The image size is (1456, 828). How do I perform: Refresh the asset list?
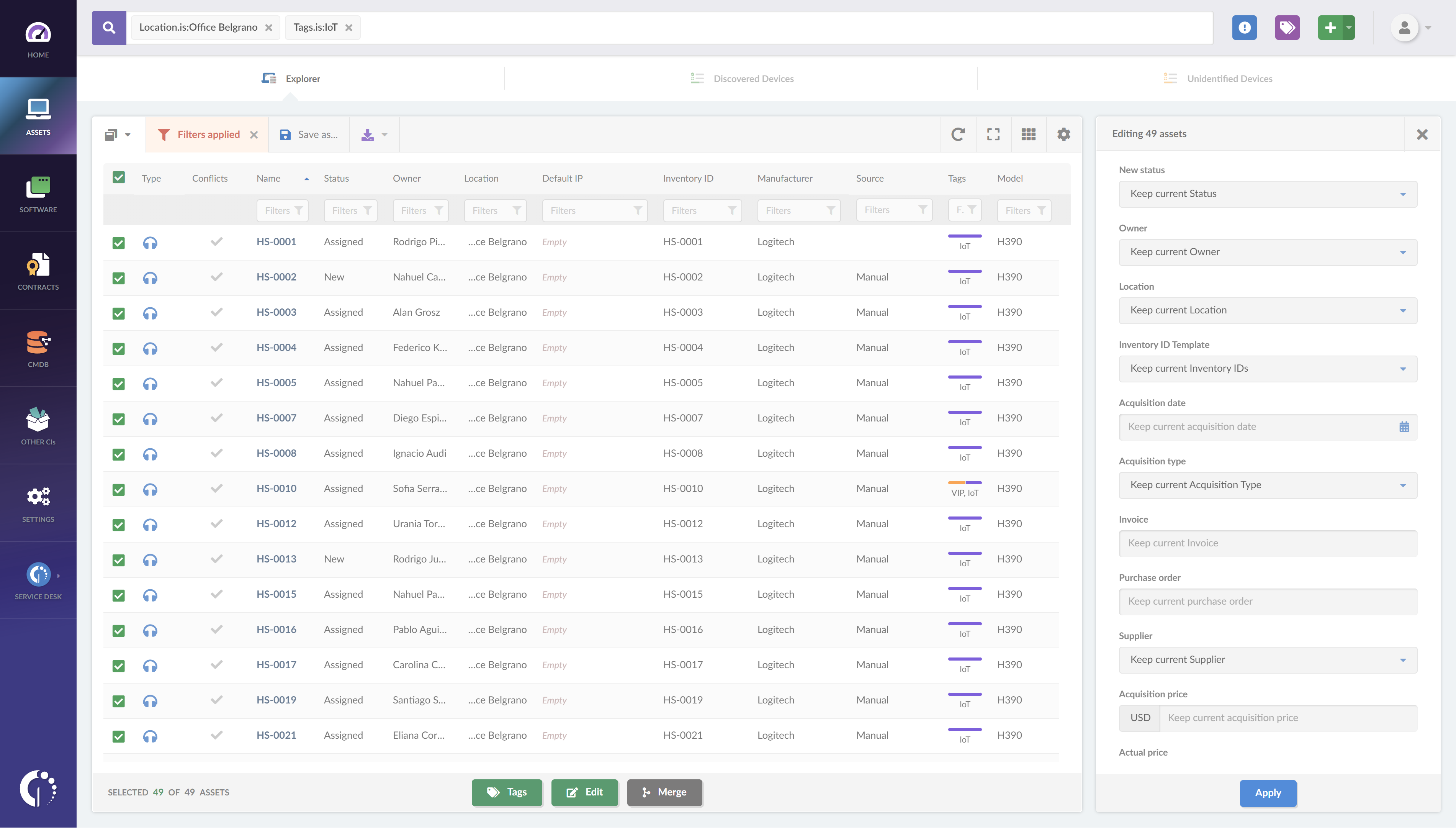pos(958,134)
